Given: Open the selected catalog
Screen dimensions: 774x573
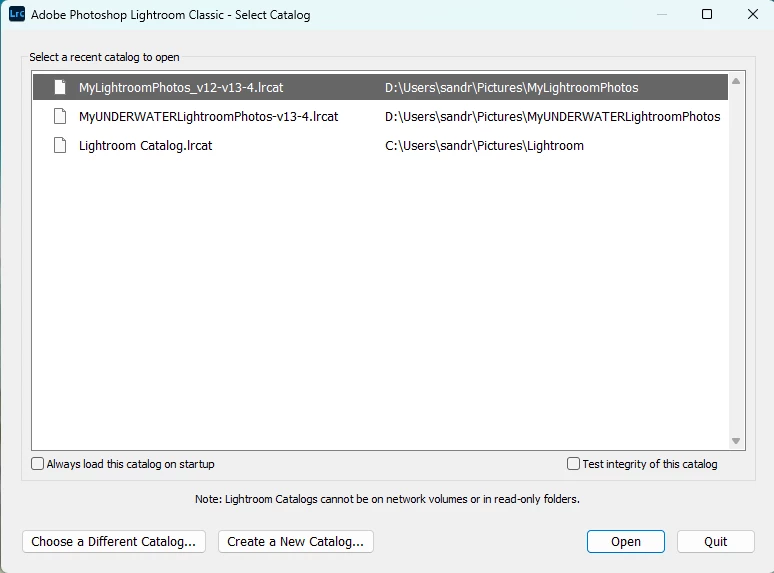Looking at the screenshot, I should coord(625,541).
